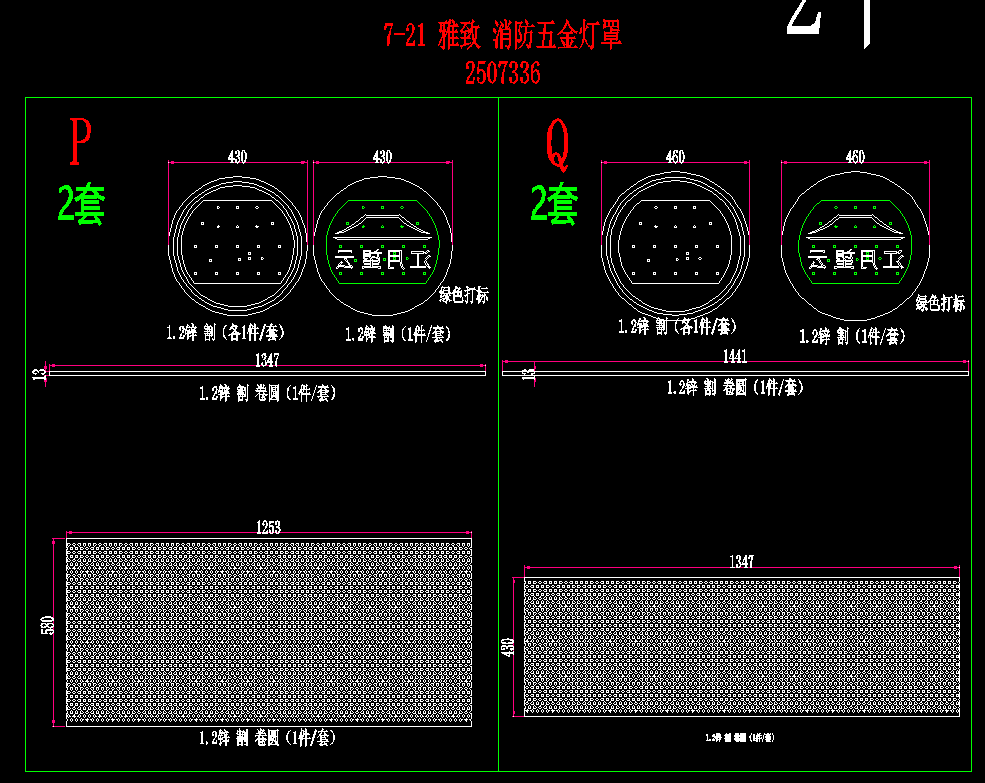
Task: Select the green 2套 text under Q
Action: pyautogui.click(x=554, y=204)
